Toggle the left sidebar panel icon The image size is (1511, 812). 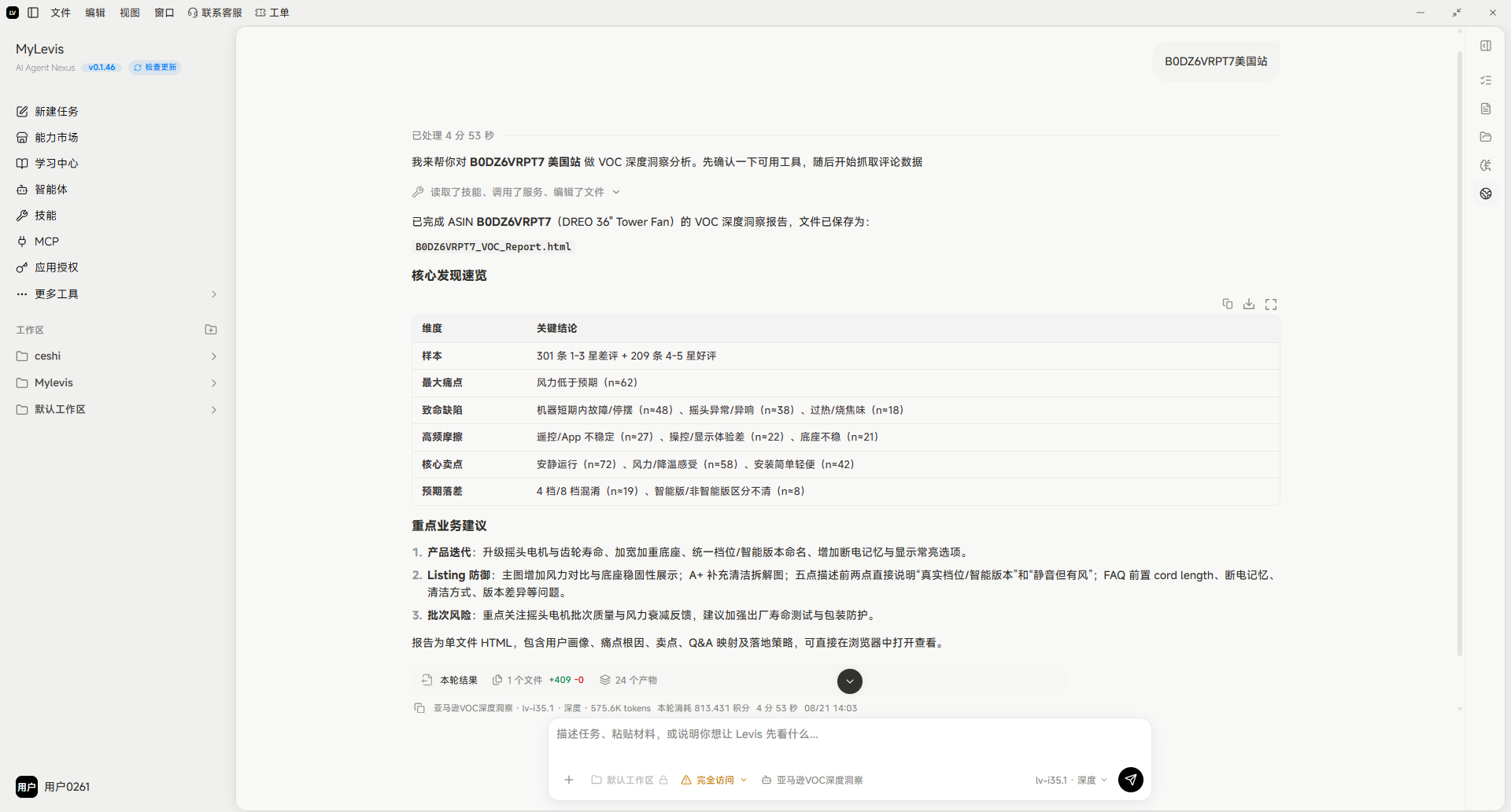click(33, 13)
